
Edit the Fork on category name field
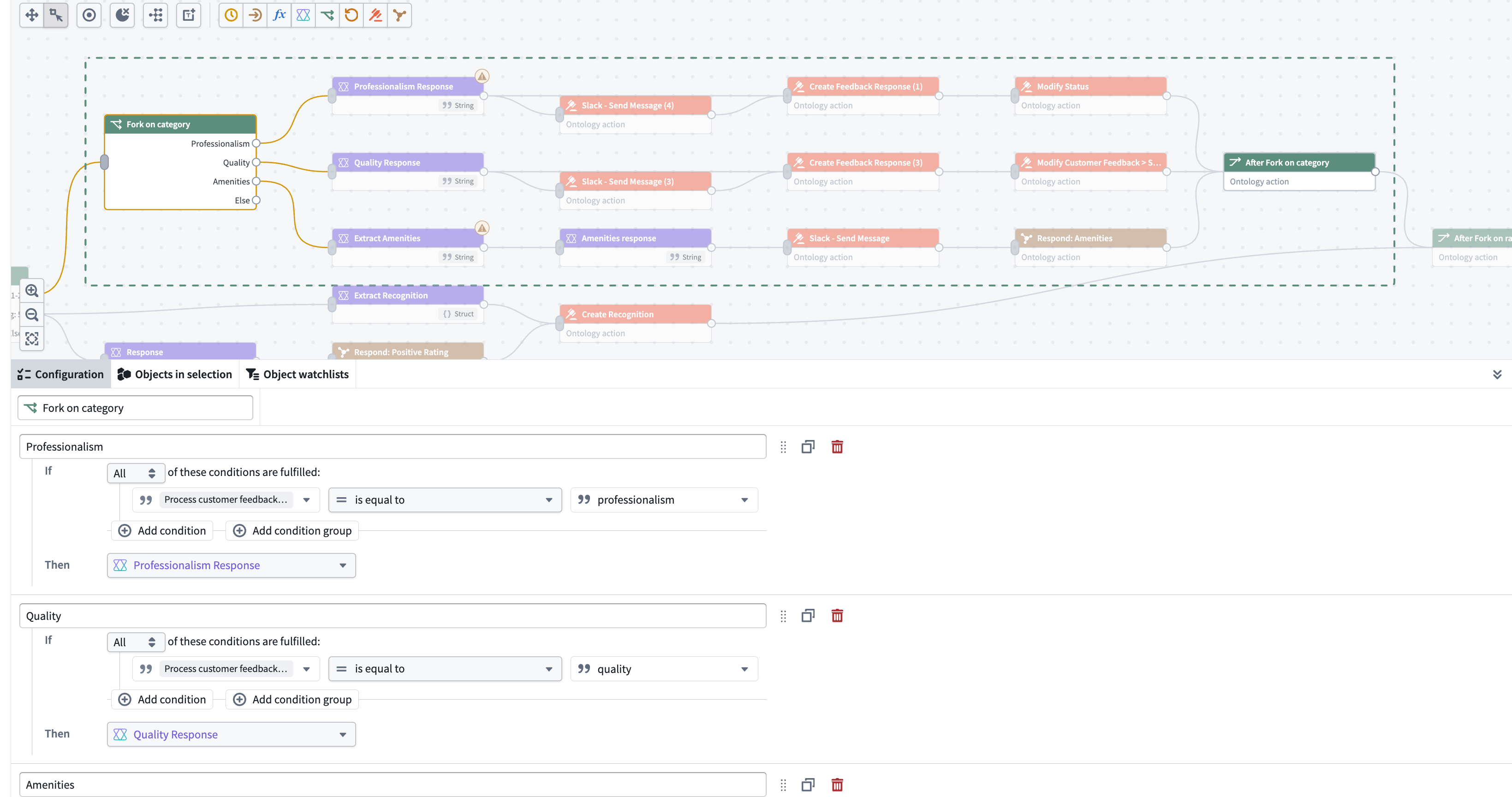coord(136,408)
